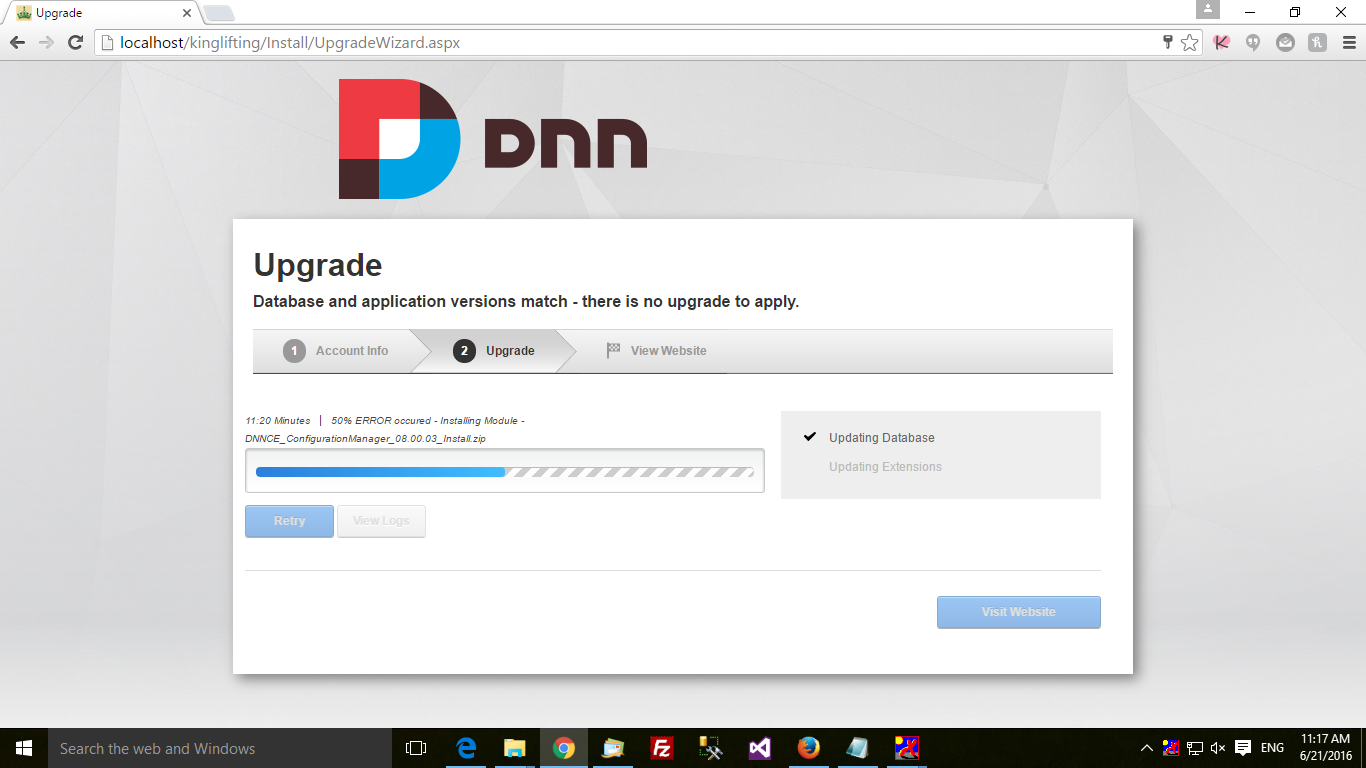Launch Firefox from the taskbar
The width and height of the screenshot is (1366, 768).
tap(809, 748)
